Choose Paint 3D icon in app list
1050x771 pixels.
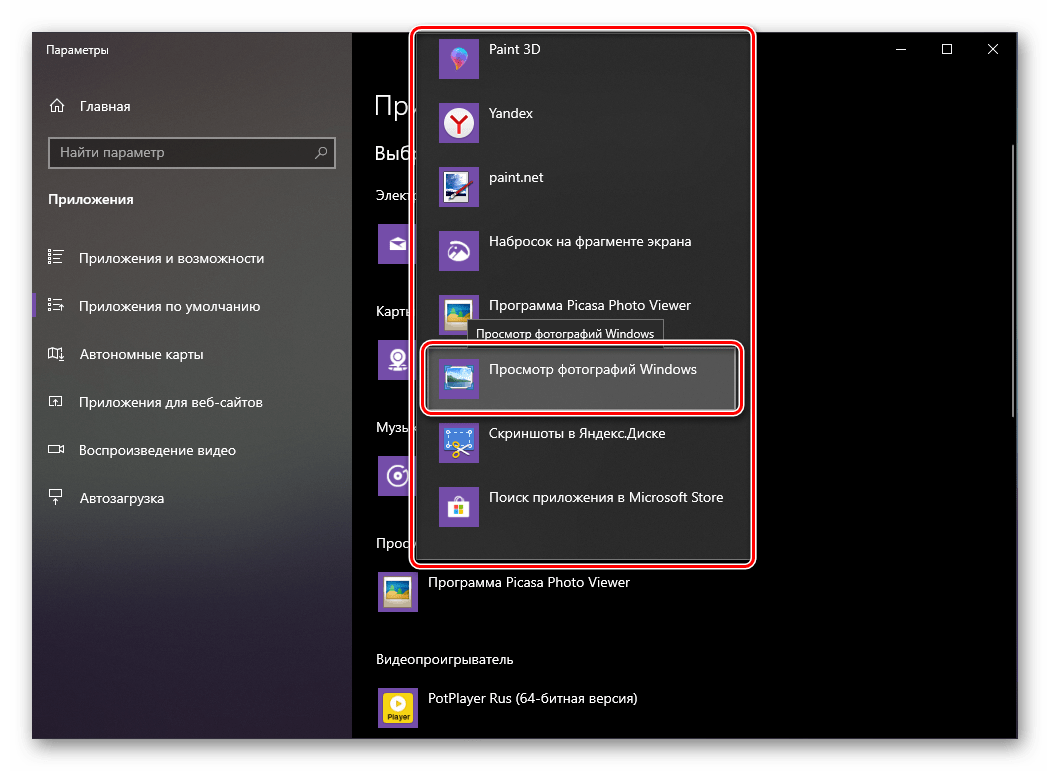(x=459, y=59)
